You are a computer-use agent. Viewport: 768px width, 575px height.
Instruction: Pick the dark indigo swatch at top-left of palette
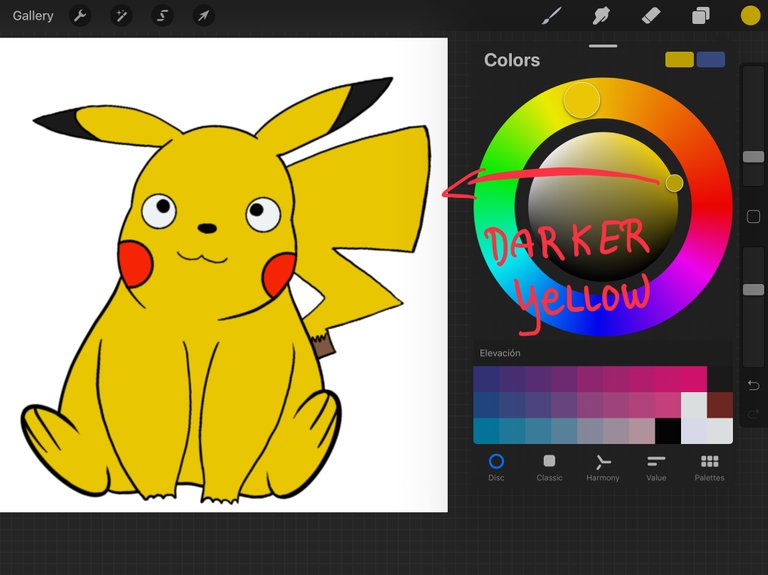pos(486,379)
